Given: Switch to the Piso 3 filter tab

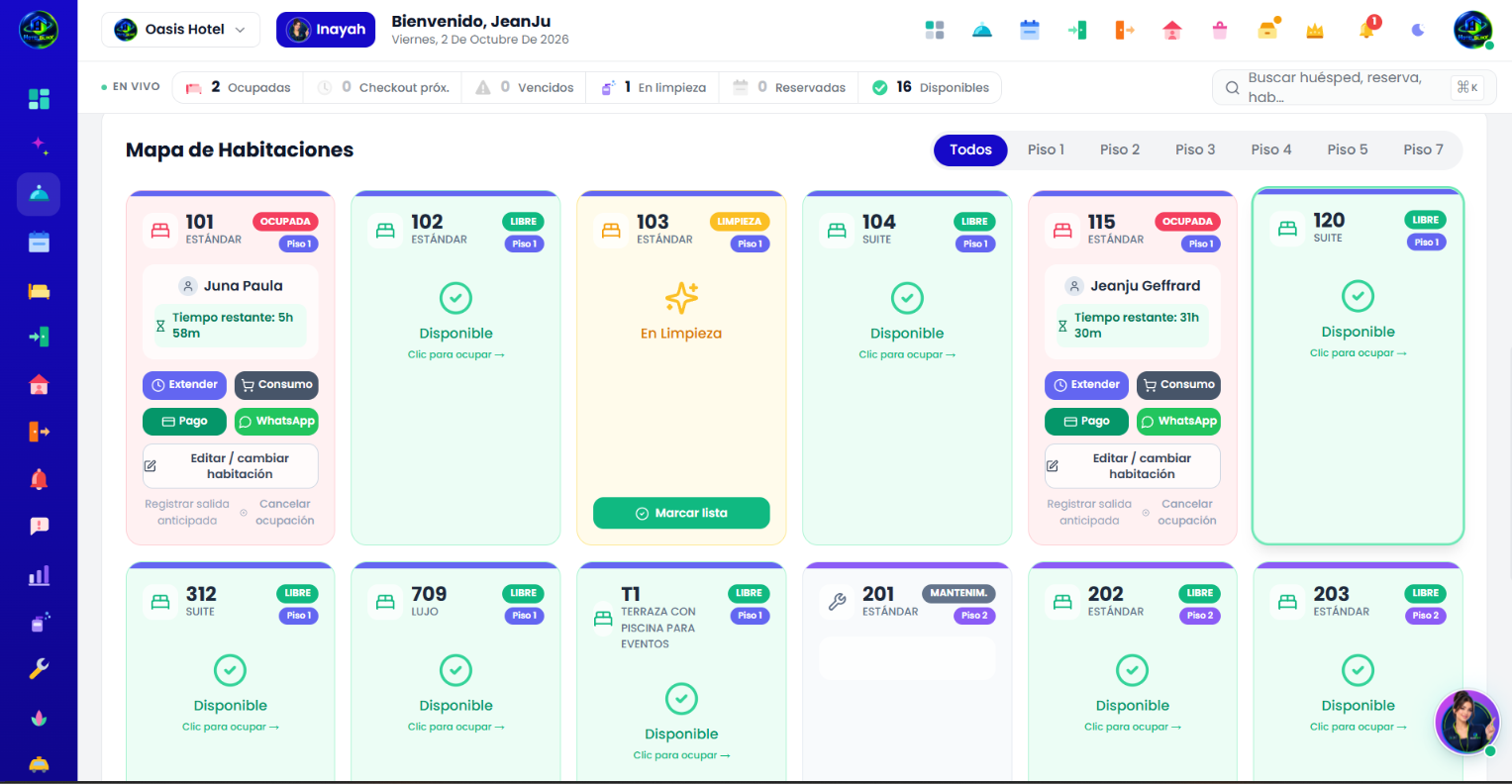Looking at the screenshot, I should coord(1195,149).
